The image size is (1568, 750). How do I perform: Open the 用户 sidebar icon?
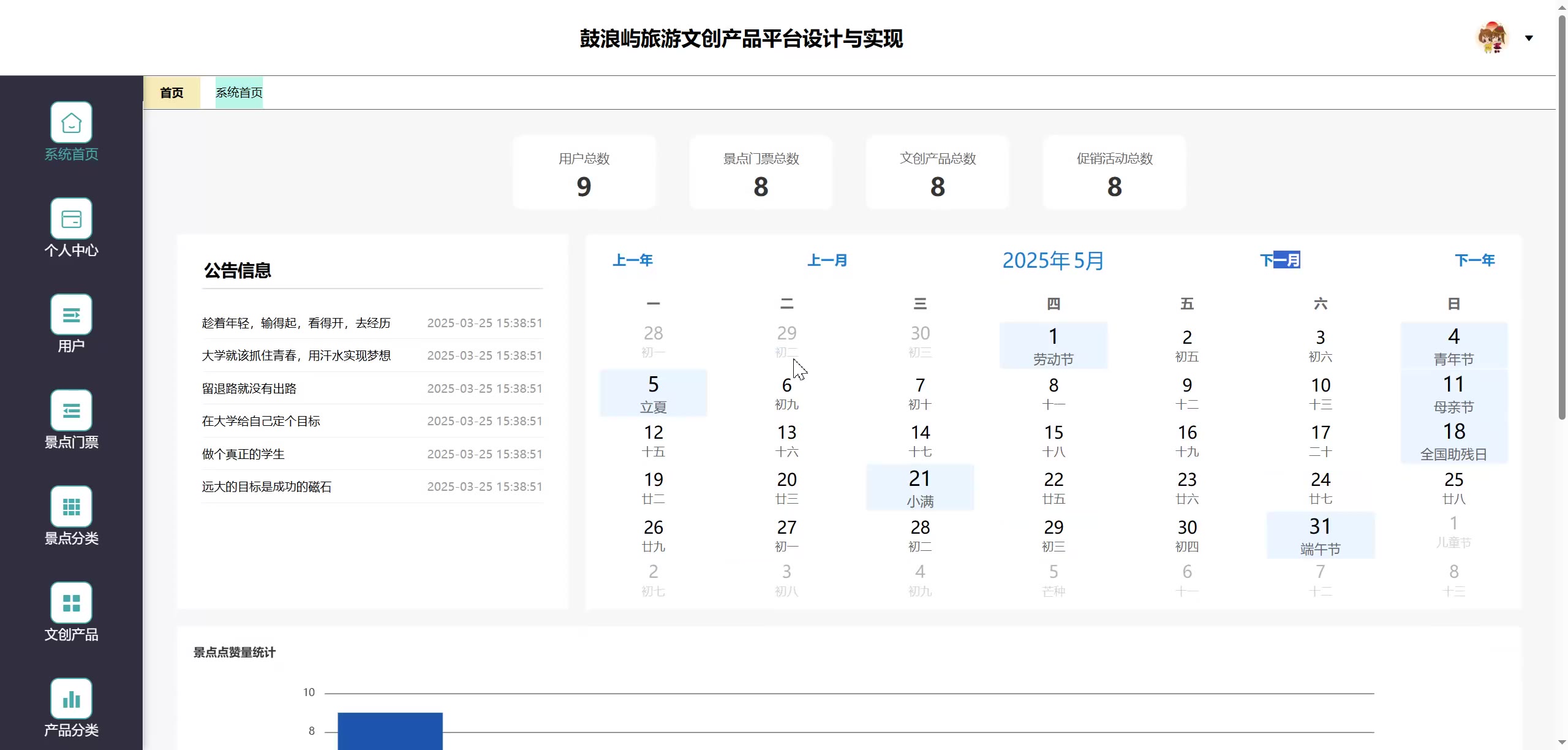71,314
